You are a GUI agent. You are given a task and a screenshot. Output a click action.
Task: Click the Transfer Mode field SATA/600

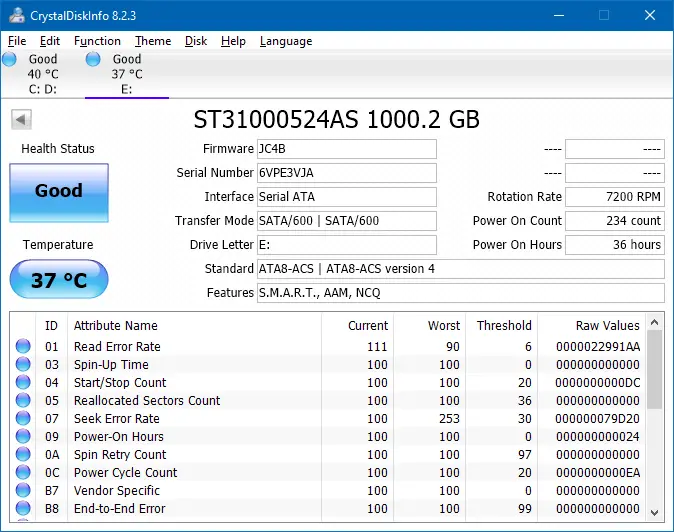click(347, 221)
